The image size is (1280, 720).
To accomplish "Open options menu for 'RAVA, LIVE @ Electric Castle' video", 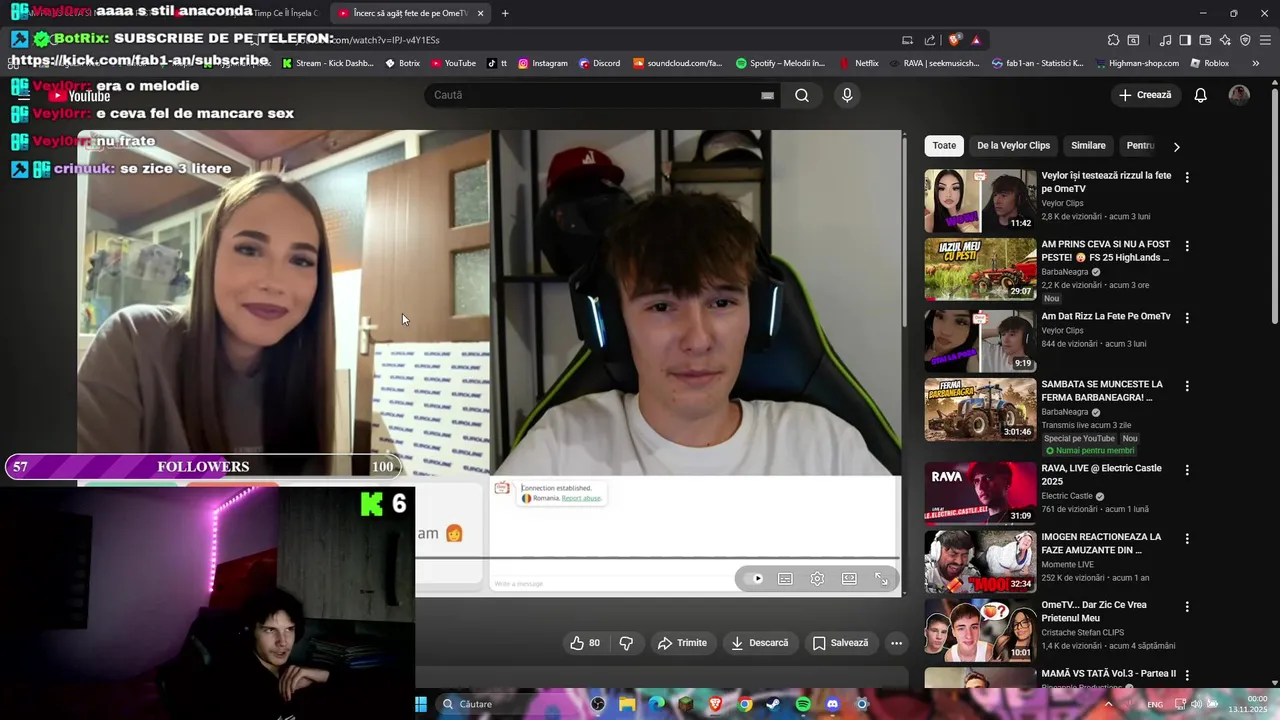I will [x=1187, y=469].
